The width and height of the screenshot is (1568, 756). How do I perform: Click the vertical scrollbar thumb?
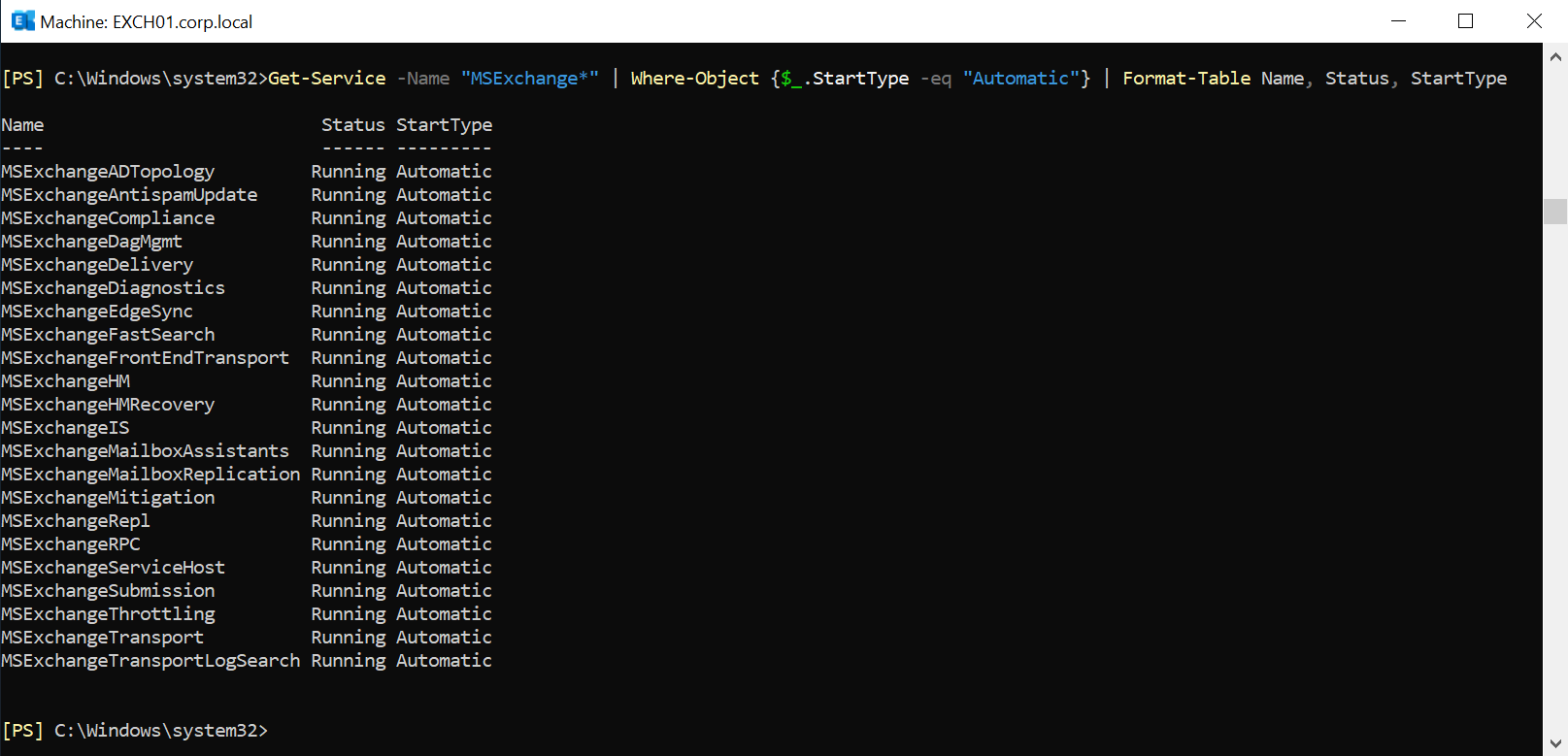point(1555,211)
